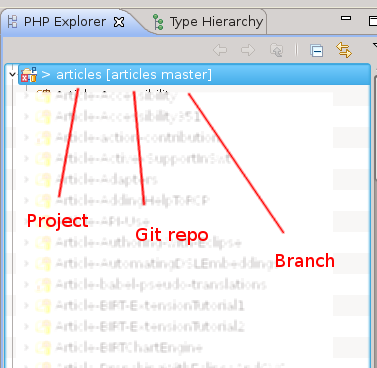Collapse the articles project node
Viewport: 377px width, 368px height.
(12, 74)
